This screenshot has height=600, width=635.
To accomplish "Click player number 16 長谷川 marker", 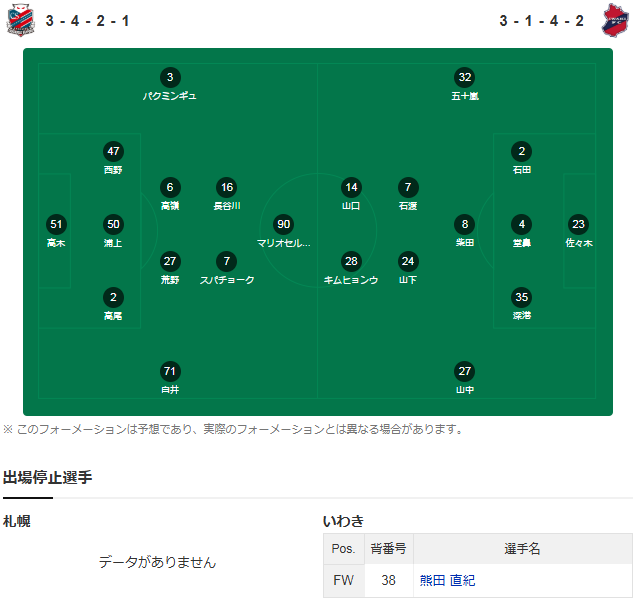I will pos(227,187).
